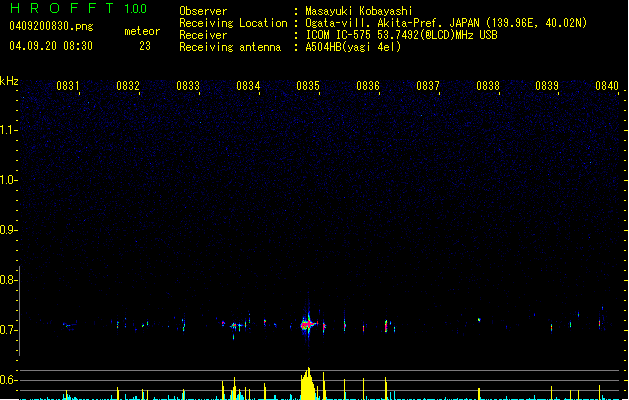The height and width of the screenshot is (400, 629).
Task: Click the 1.0 kHz axis label
Action: pyautogui.click(x=8, y=180)
